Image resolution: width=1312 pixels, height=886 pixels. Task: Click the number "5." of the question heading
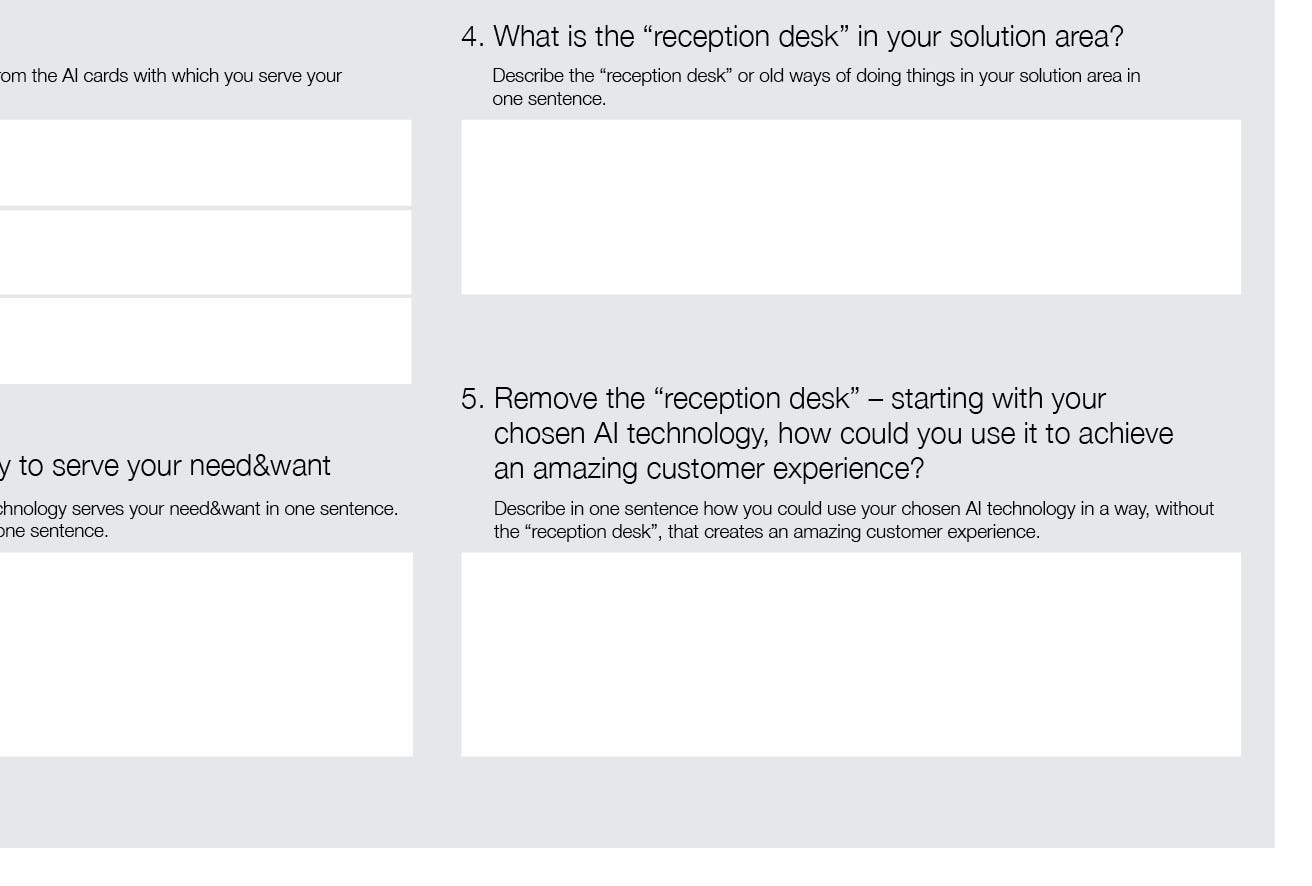coord(473,398)
